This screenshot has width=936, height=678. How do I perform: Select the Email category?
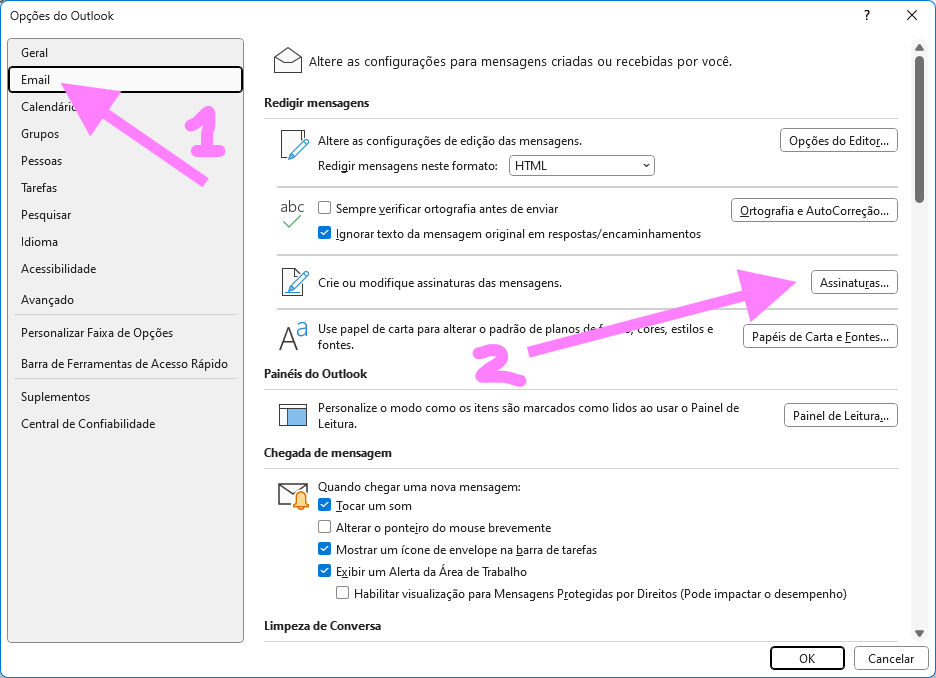[x=125, y=79]
